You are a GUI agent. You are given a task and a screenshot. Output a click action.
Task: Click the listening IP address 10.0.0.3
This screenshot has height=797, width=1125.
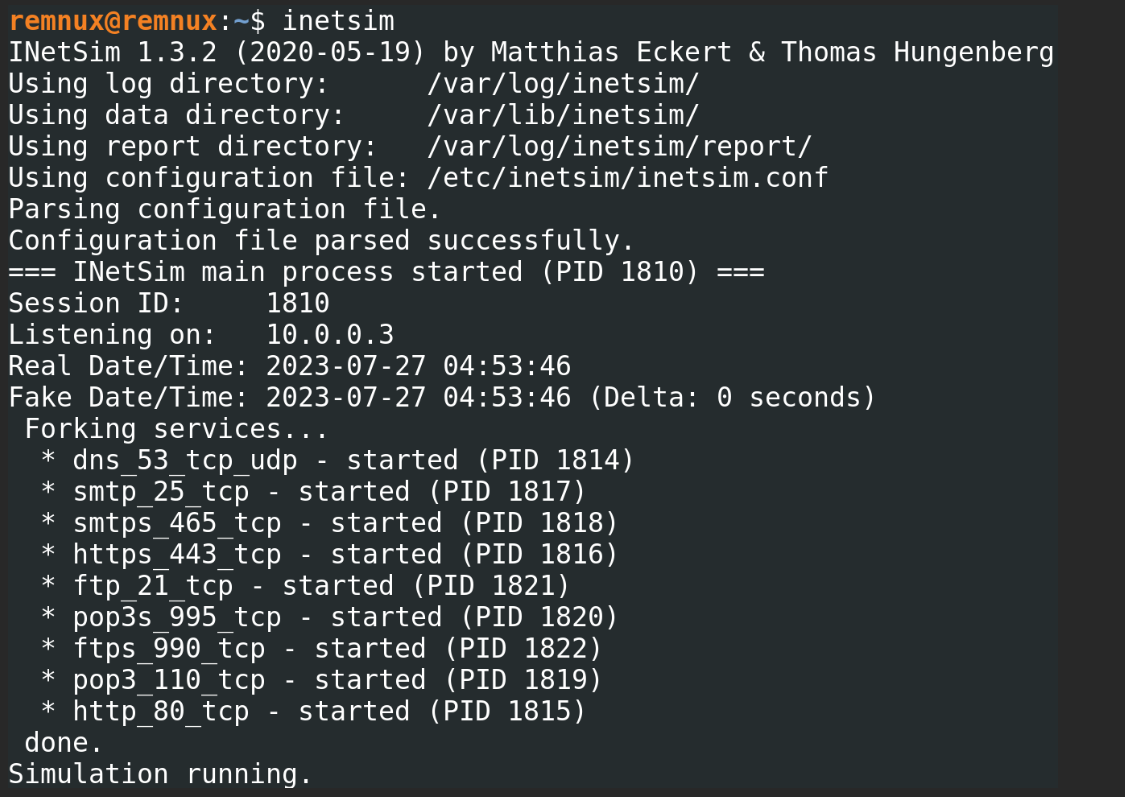(329, 335)
